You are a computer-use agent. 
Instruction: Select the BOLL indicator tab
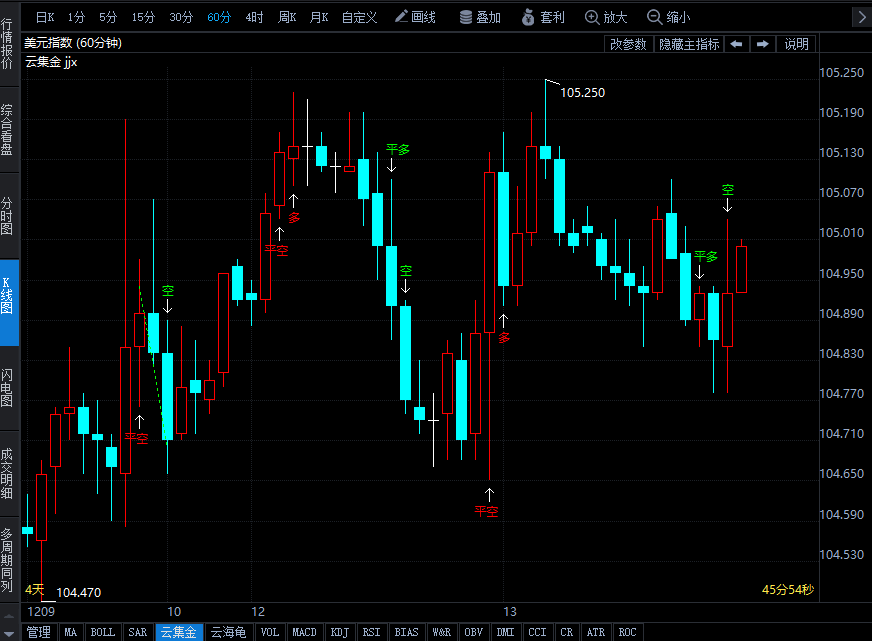click(103, 632)
